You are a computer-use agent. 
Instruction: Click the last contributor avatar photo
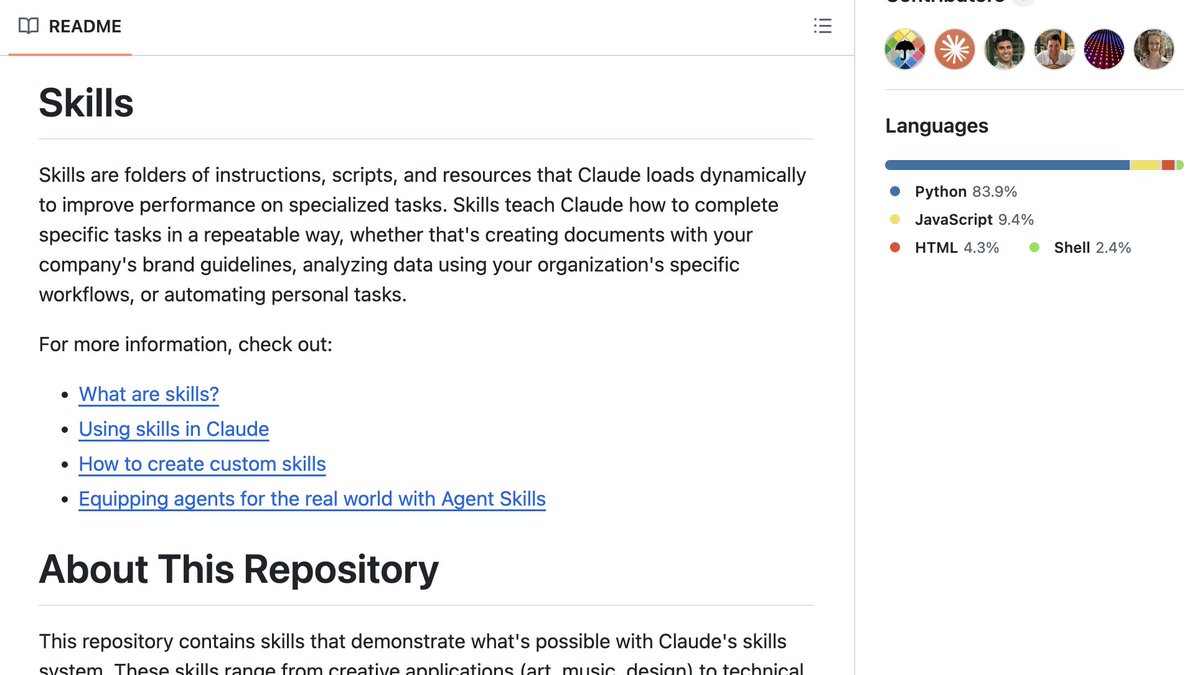[1154, 49]
